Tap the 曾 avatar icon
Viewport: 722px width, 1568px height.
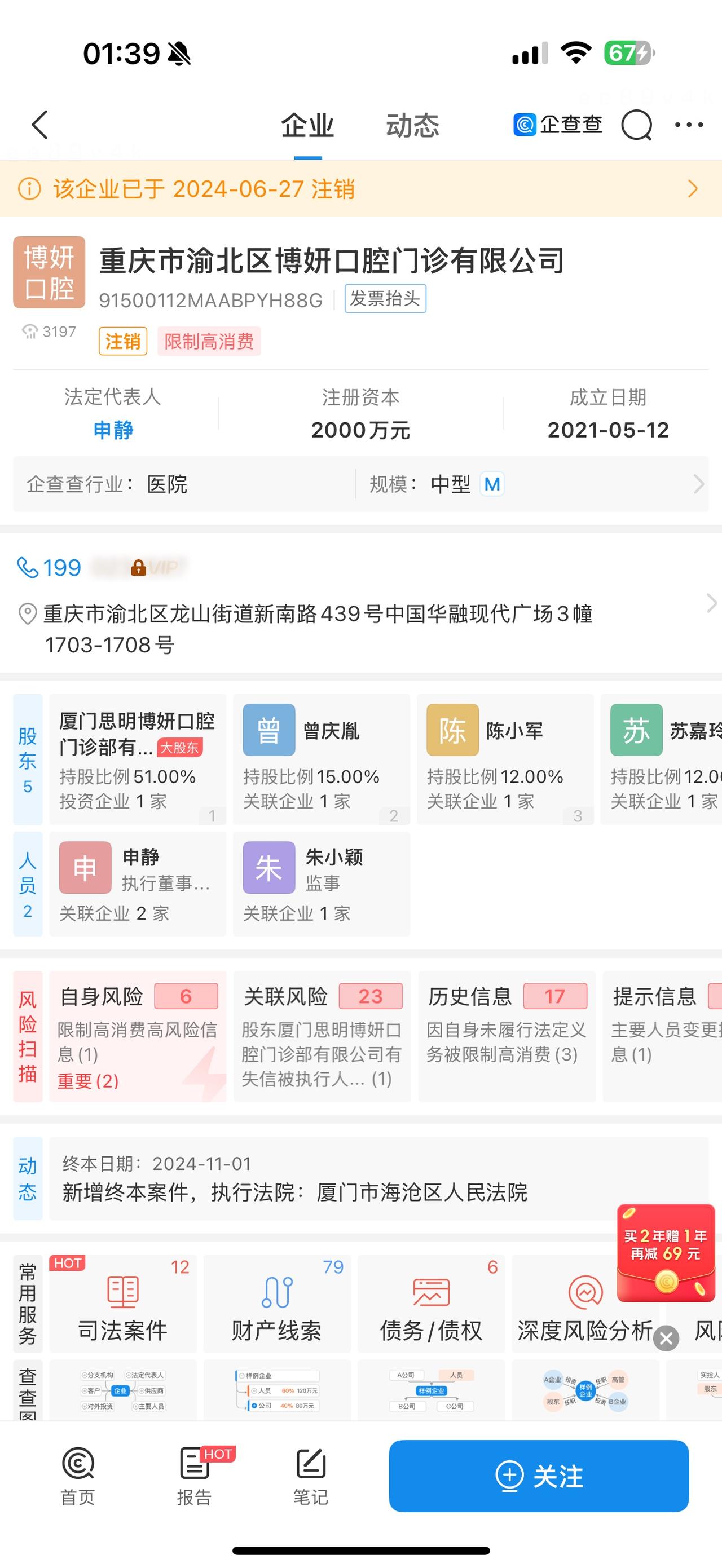(269, 730)
